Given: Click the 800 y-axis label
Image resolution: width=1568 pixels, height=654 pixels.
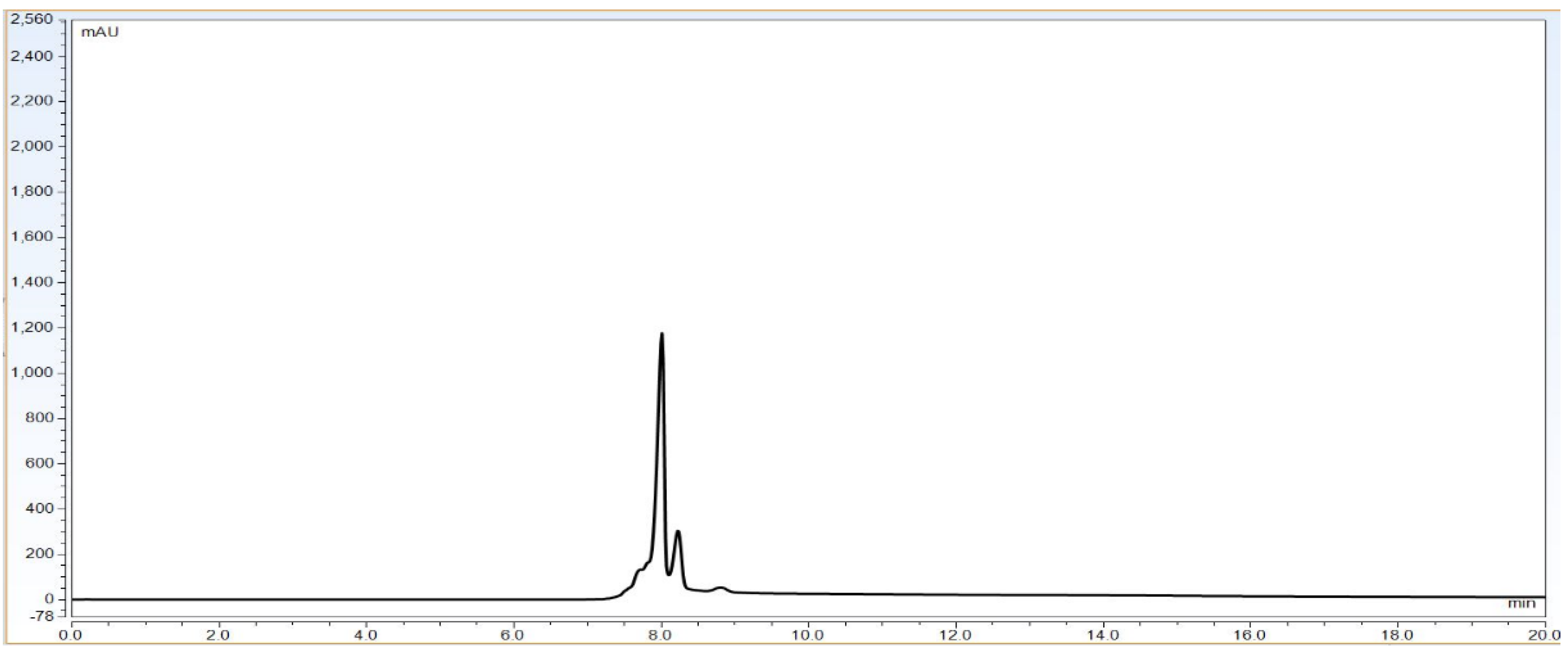Looking at the screenshot, I should pyautogui.click(x=41, y=419).
